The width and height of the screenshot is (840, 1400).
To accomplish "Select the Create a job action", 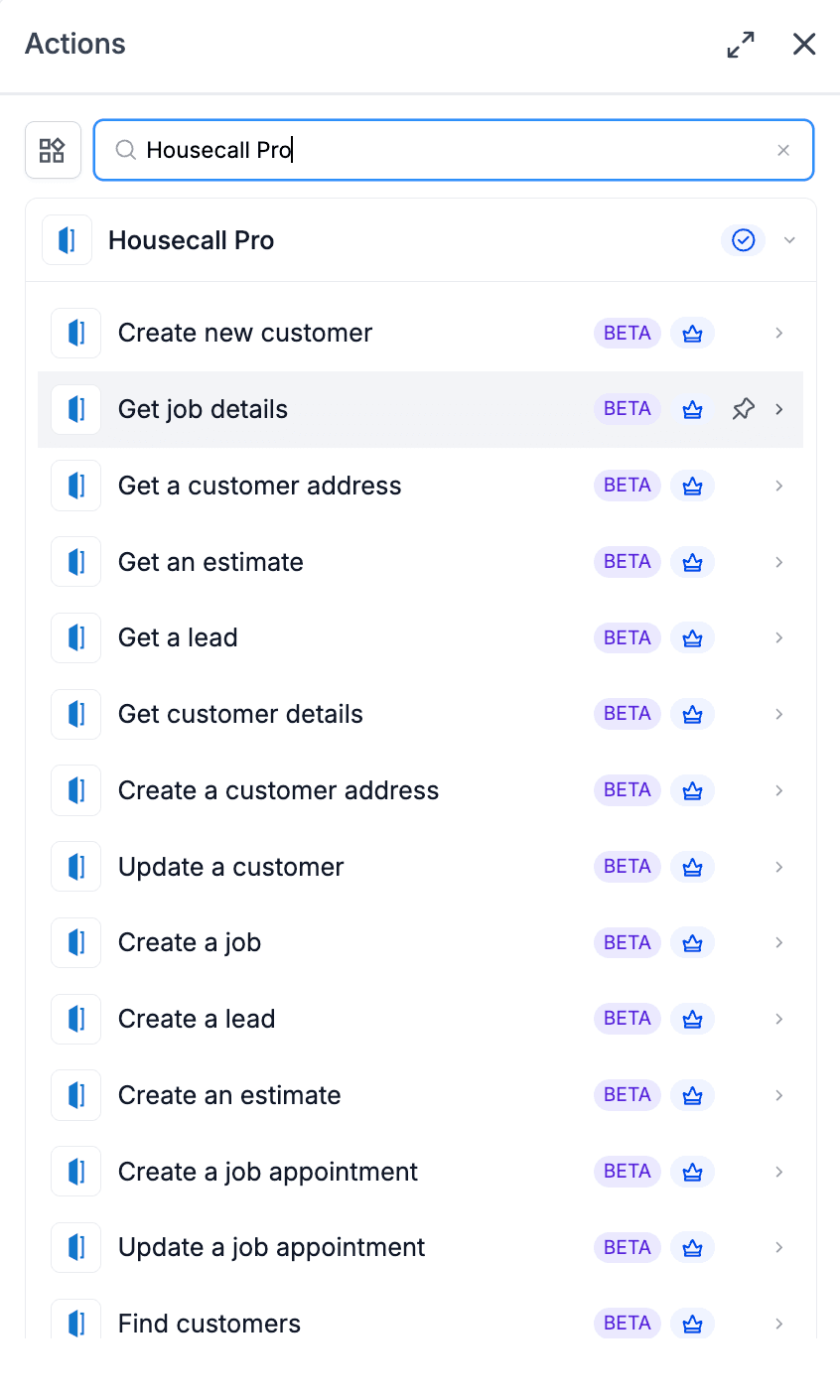I will click(420, 942).
